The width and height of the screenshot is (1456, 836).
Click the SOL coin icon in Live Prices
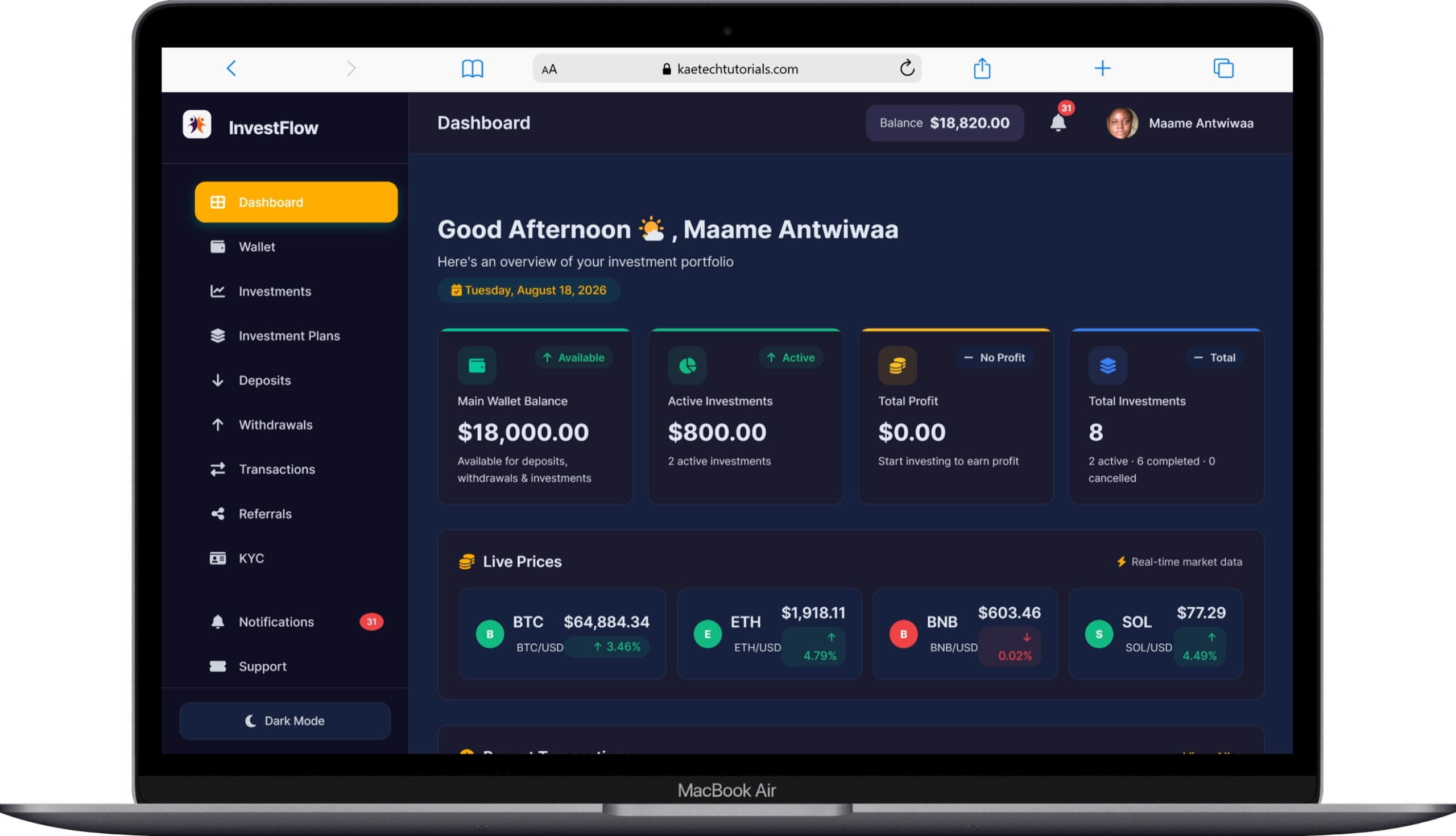pyautogui.click(x=1099, y=634)
